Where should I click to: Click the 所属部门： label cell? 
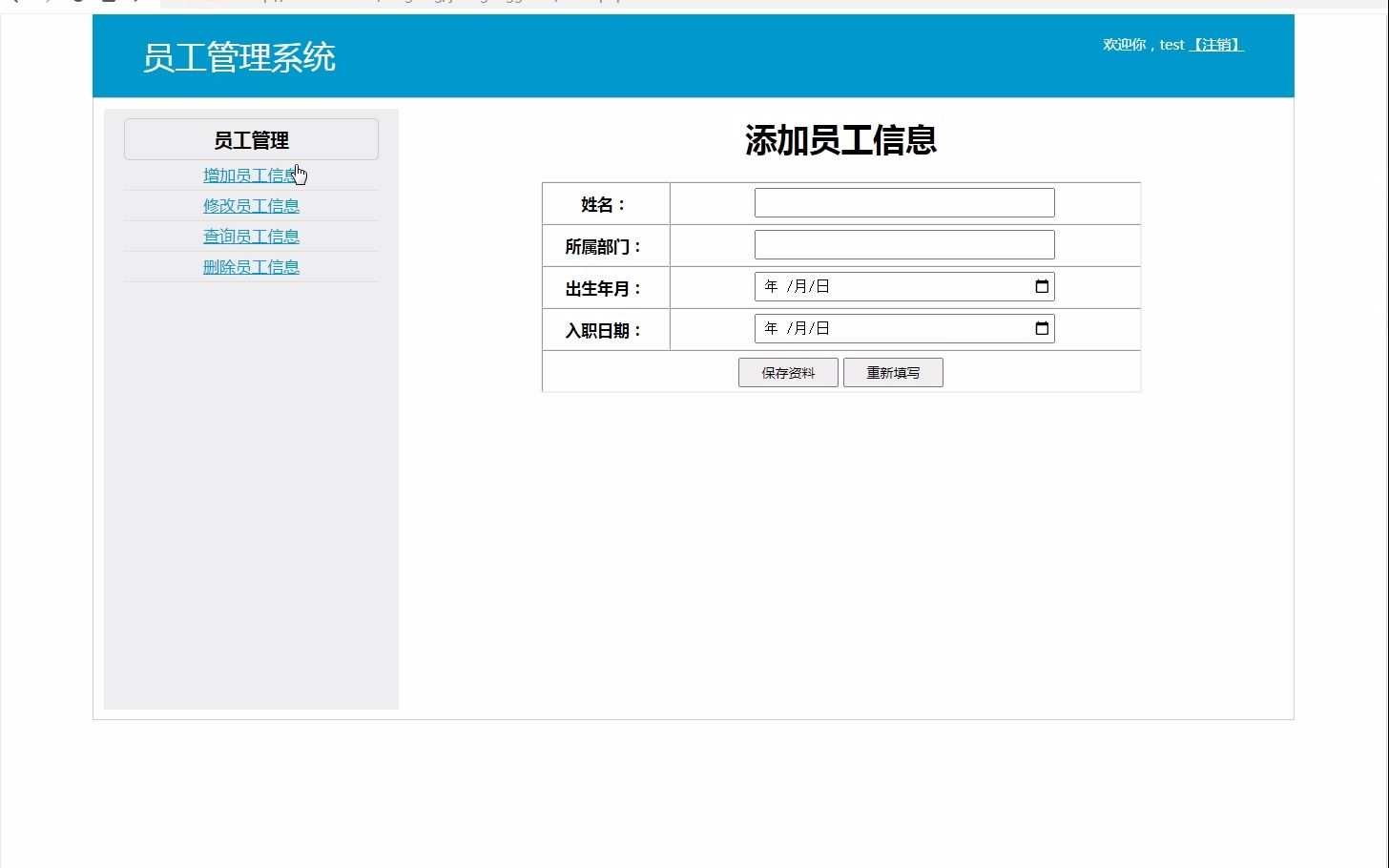(606, 245)
